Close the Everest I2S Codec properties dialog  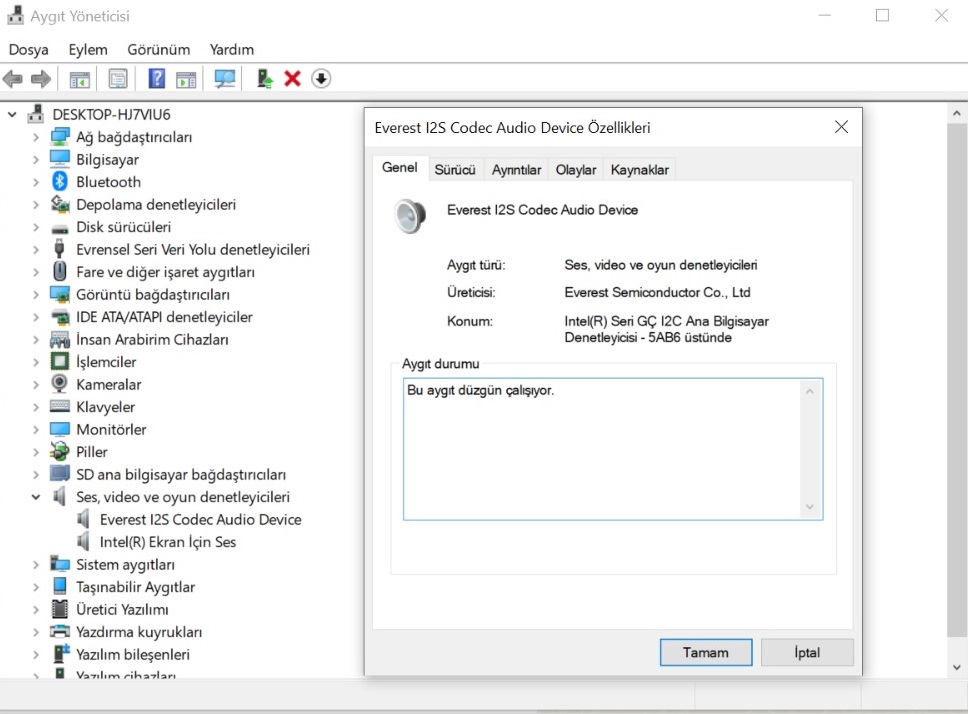[x=841, y=127]
